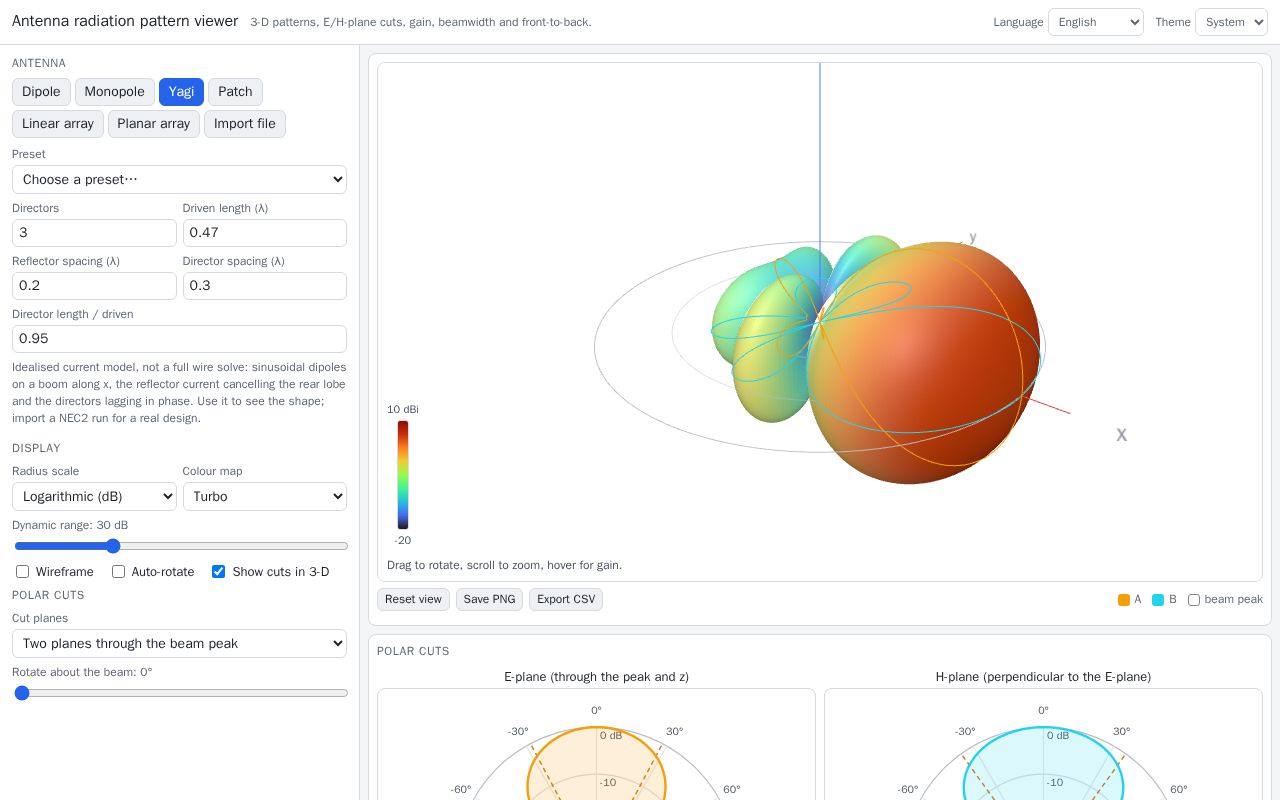This screenshot has width=1280, height=800.
Task: Open the Preset dropdown
Action: 179,180
